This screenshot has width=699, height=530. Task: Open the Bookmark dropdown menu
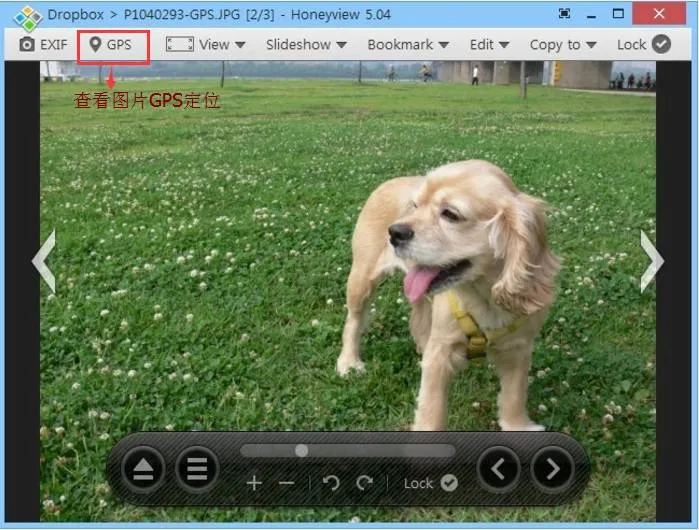[x=408, y=45]
